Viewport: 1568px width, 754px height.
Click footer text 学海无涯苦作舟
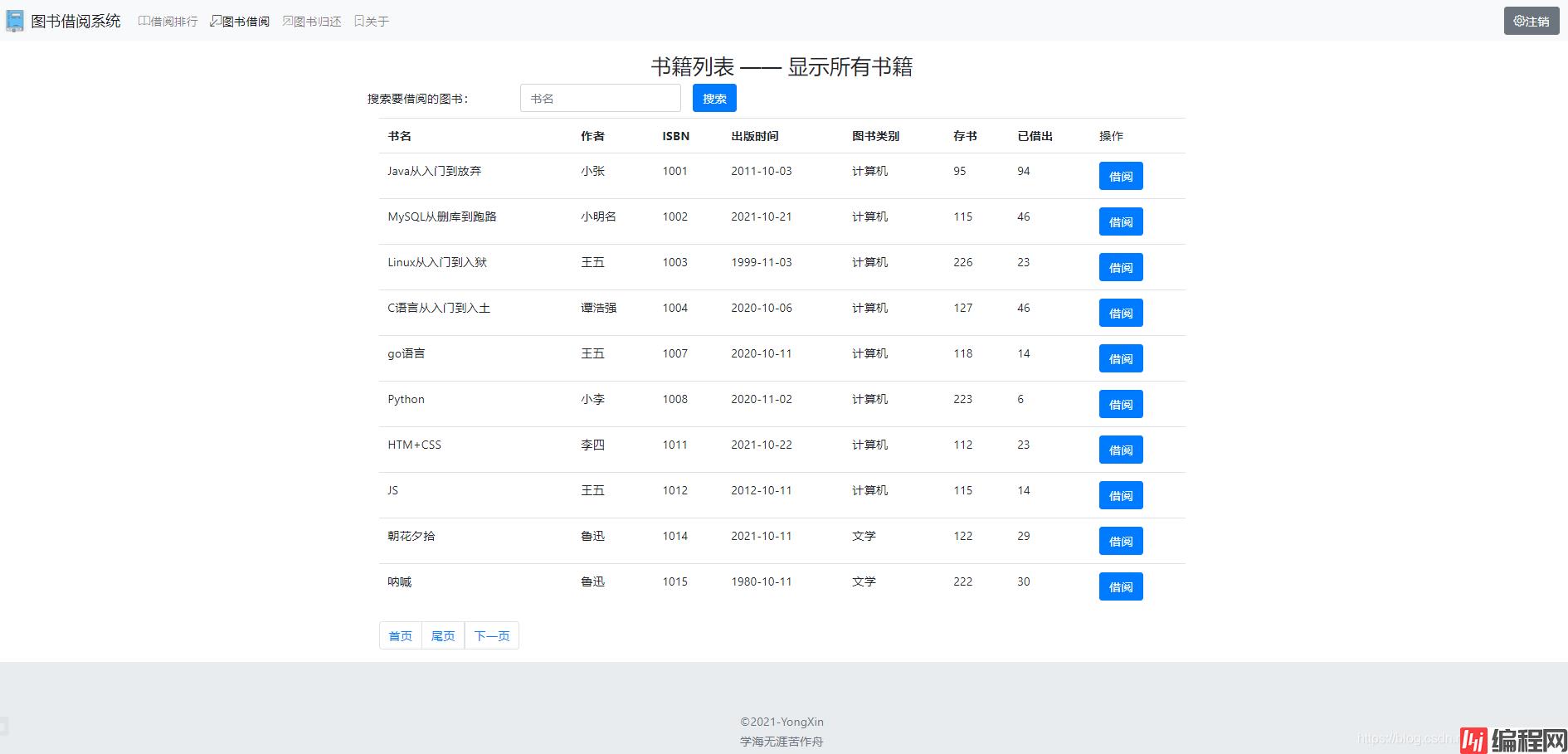782,742
